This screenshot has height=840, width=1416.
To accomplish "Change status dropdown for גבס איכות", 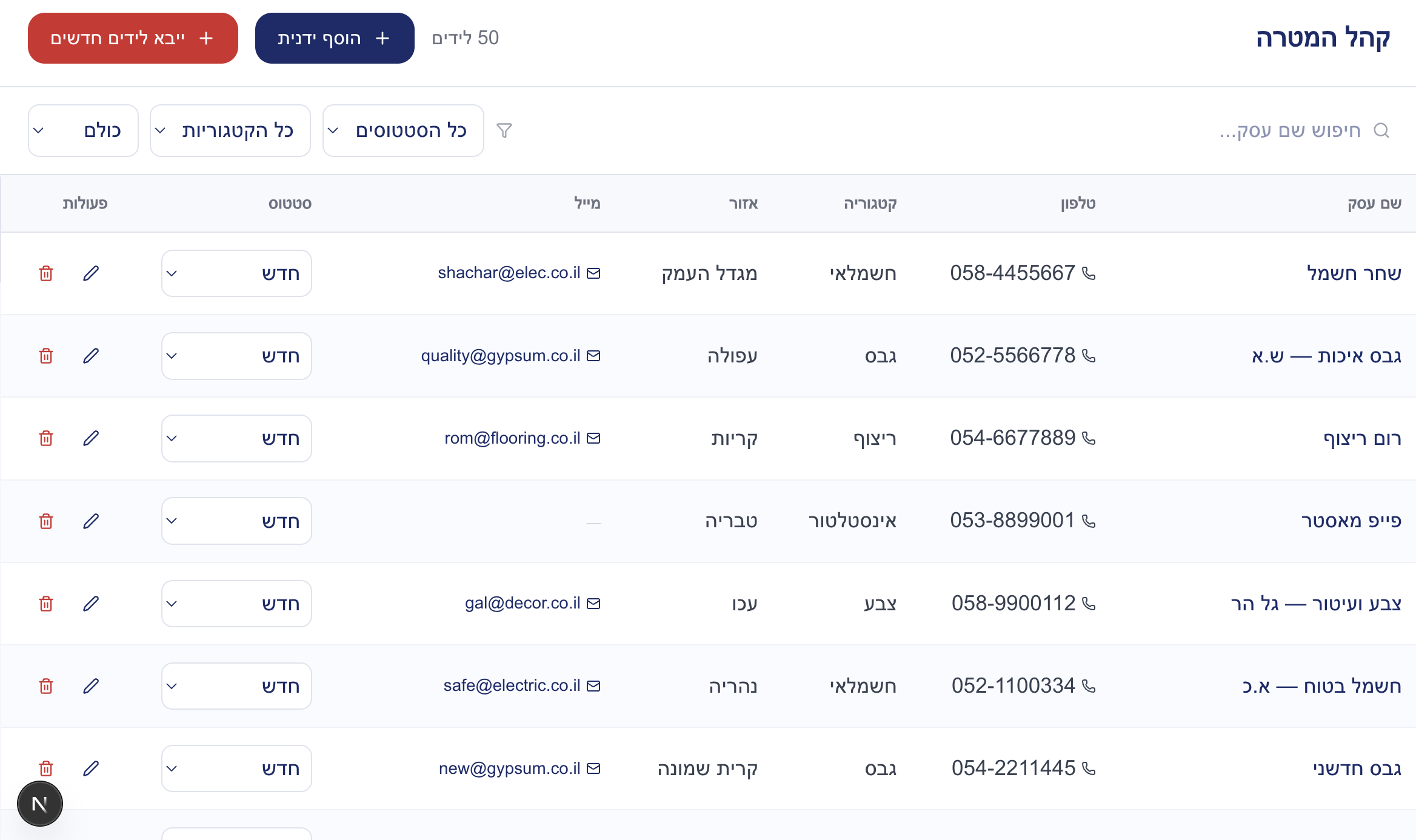I will click(236, 356).
